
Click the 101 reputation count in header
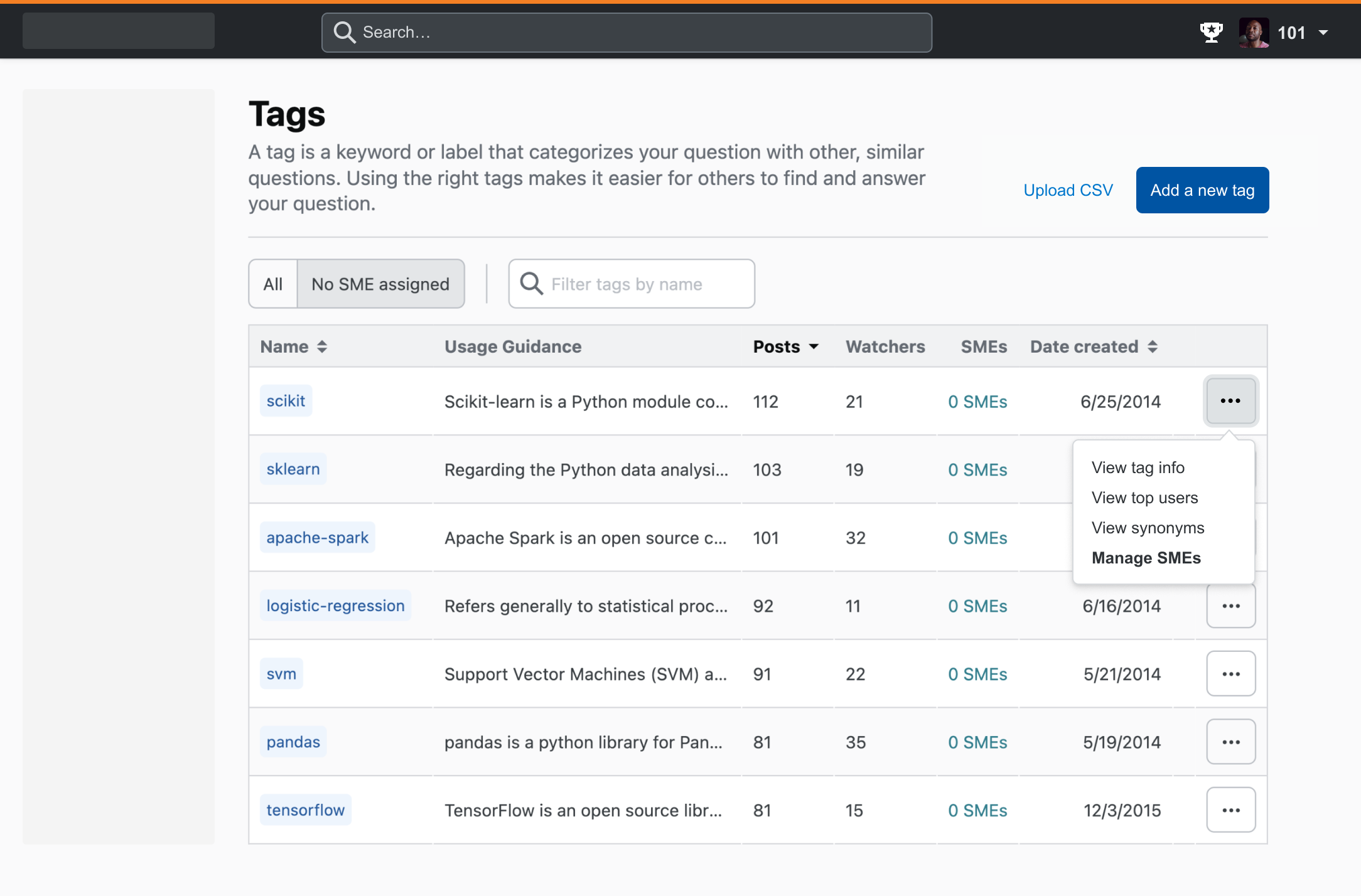point(1291,33)
